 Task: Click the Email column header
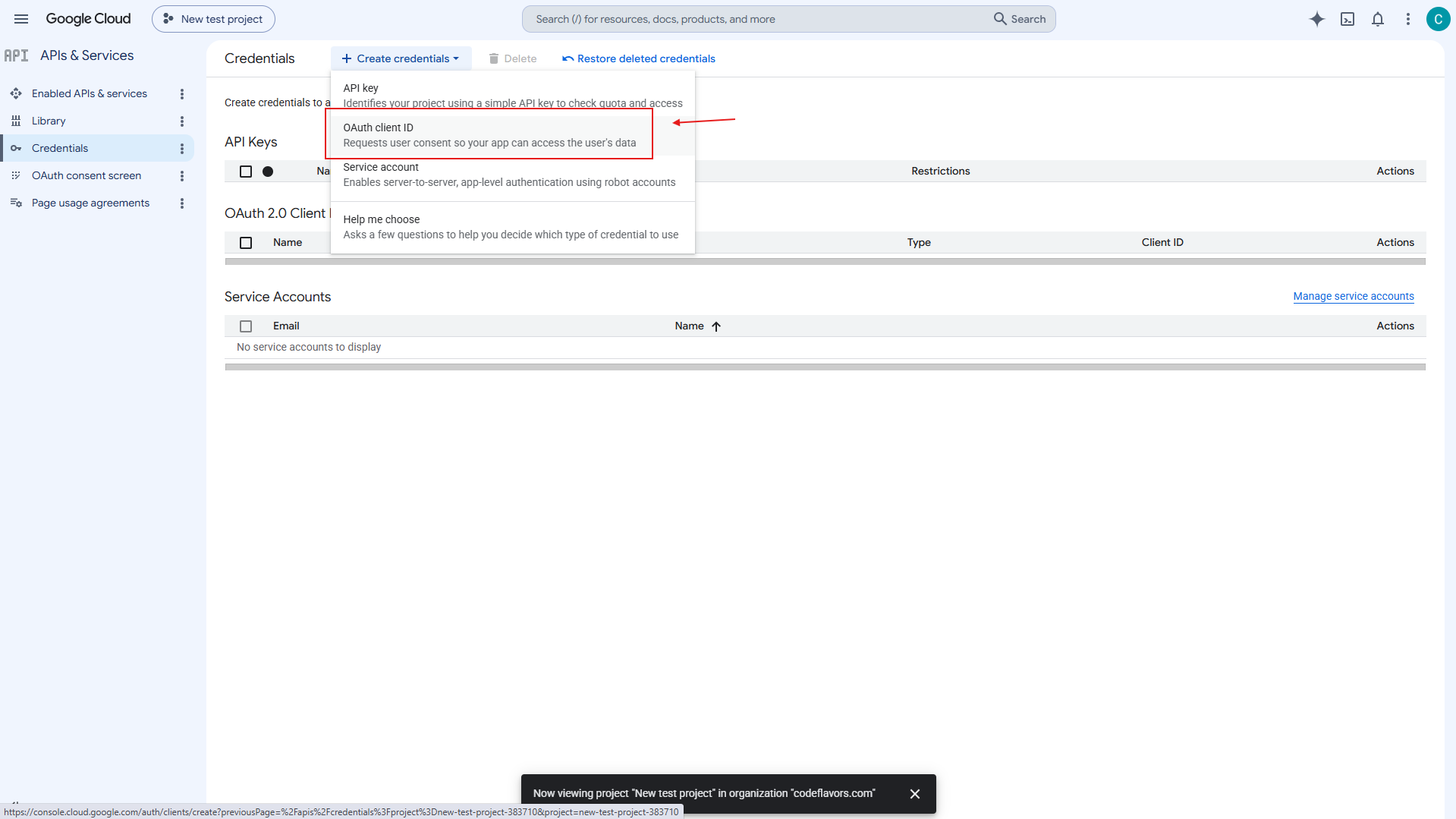click(286, 326)
